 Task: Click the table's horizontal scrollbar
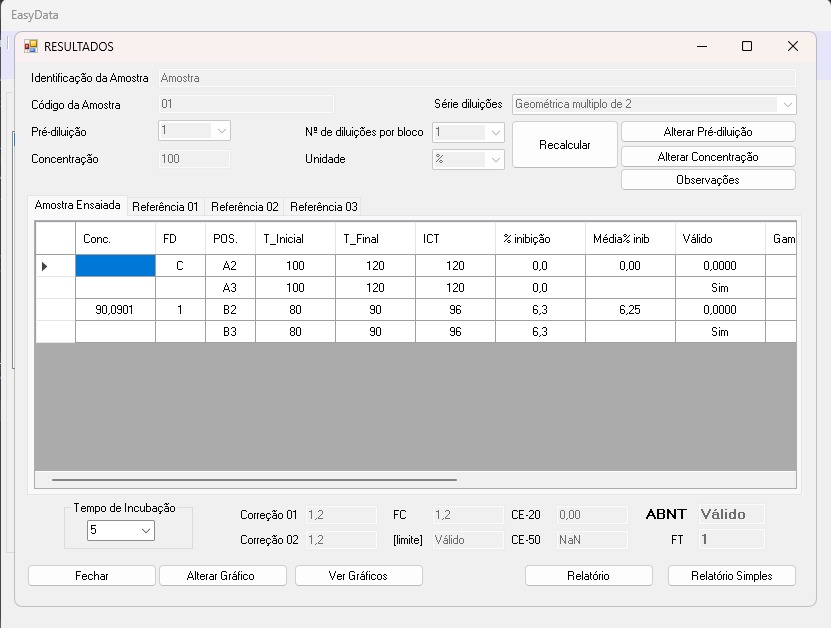pos(254,481)
